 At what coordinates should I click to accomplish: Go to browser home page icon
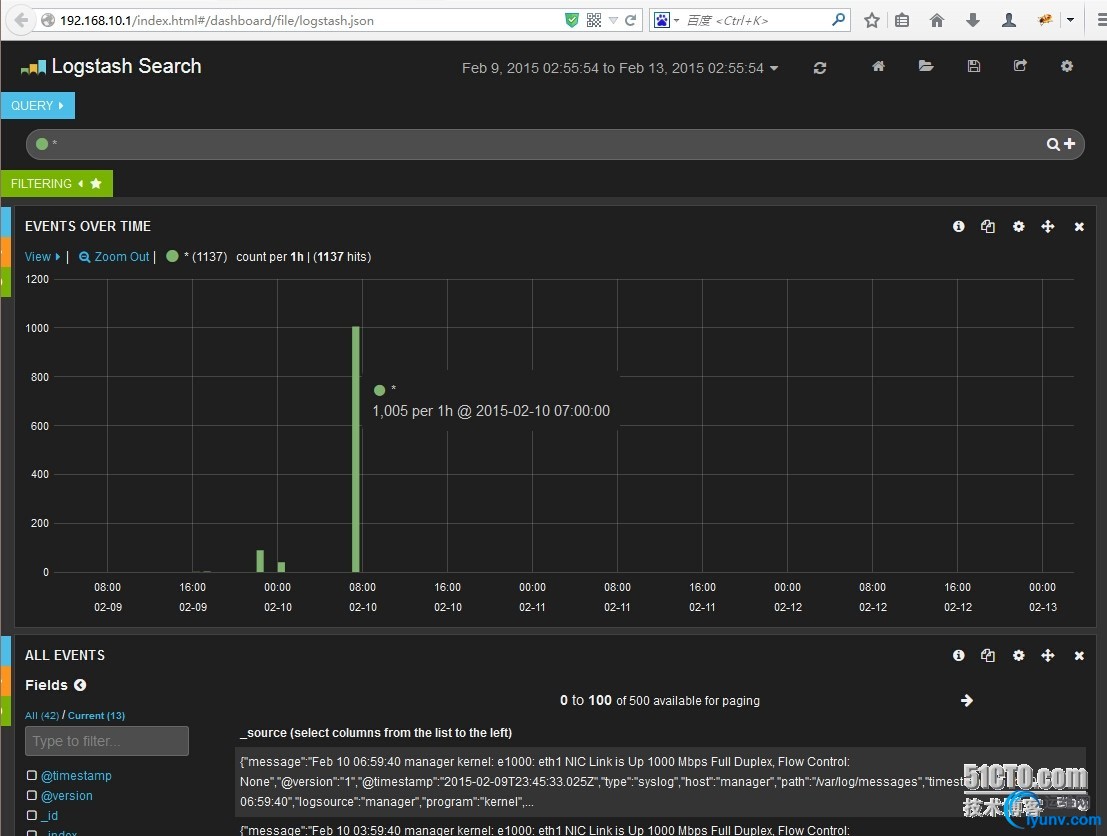(937, 20)
